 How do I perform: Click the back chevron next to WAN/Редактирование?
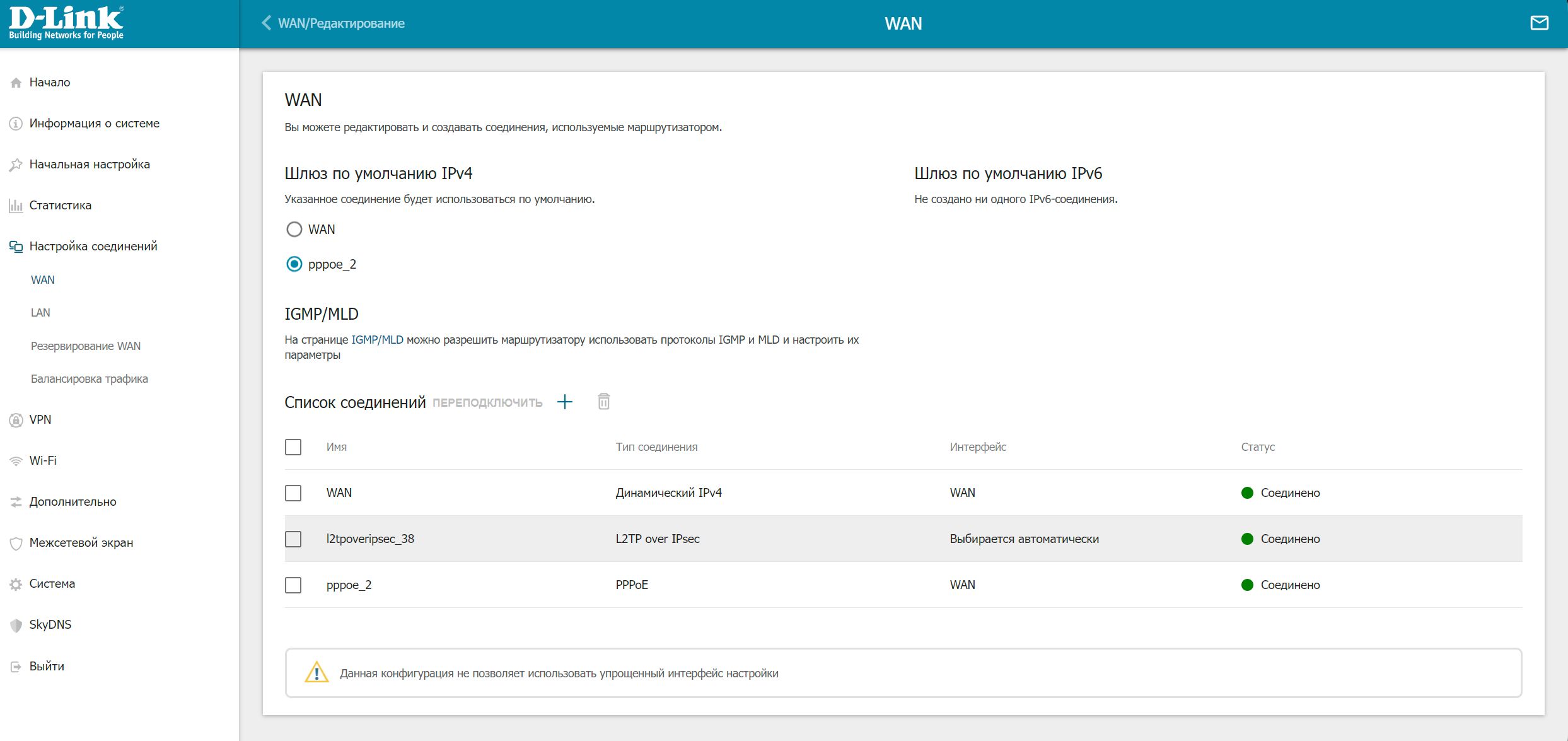click(267, 23)
